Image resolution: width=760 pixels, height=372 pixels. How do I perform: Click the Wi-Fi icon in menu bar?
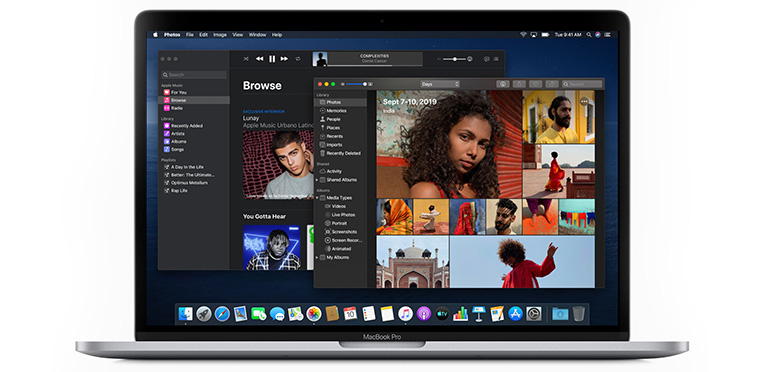[523, 35]
